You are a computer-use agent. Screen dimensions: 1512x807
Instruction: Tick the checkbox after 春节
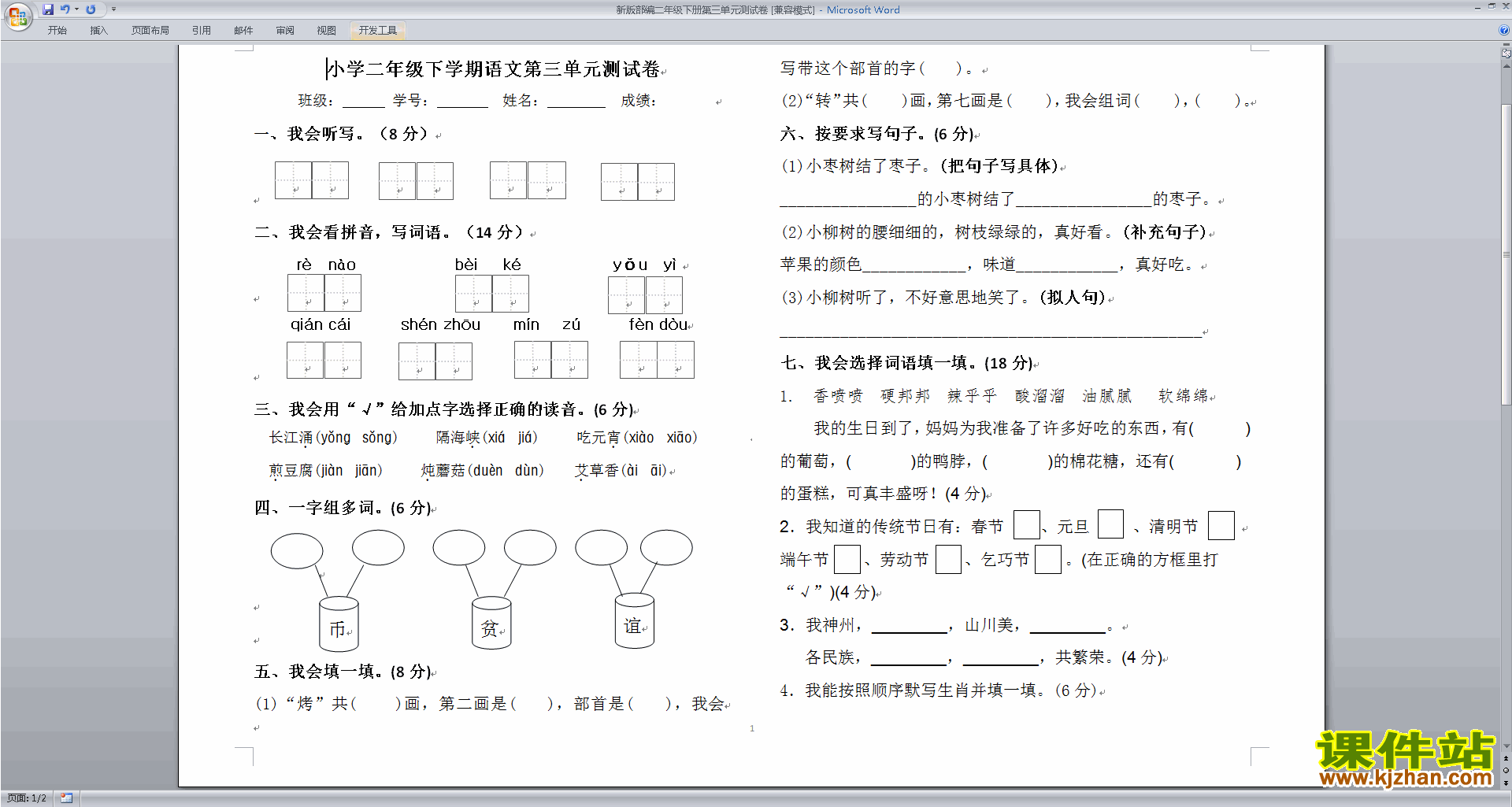click(x=1026, y=525)
